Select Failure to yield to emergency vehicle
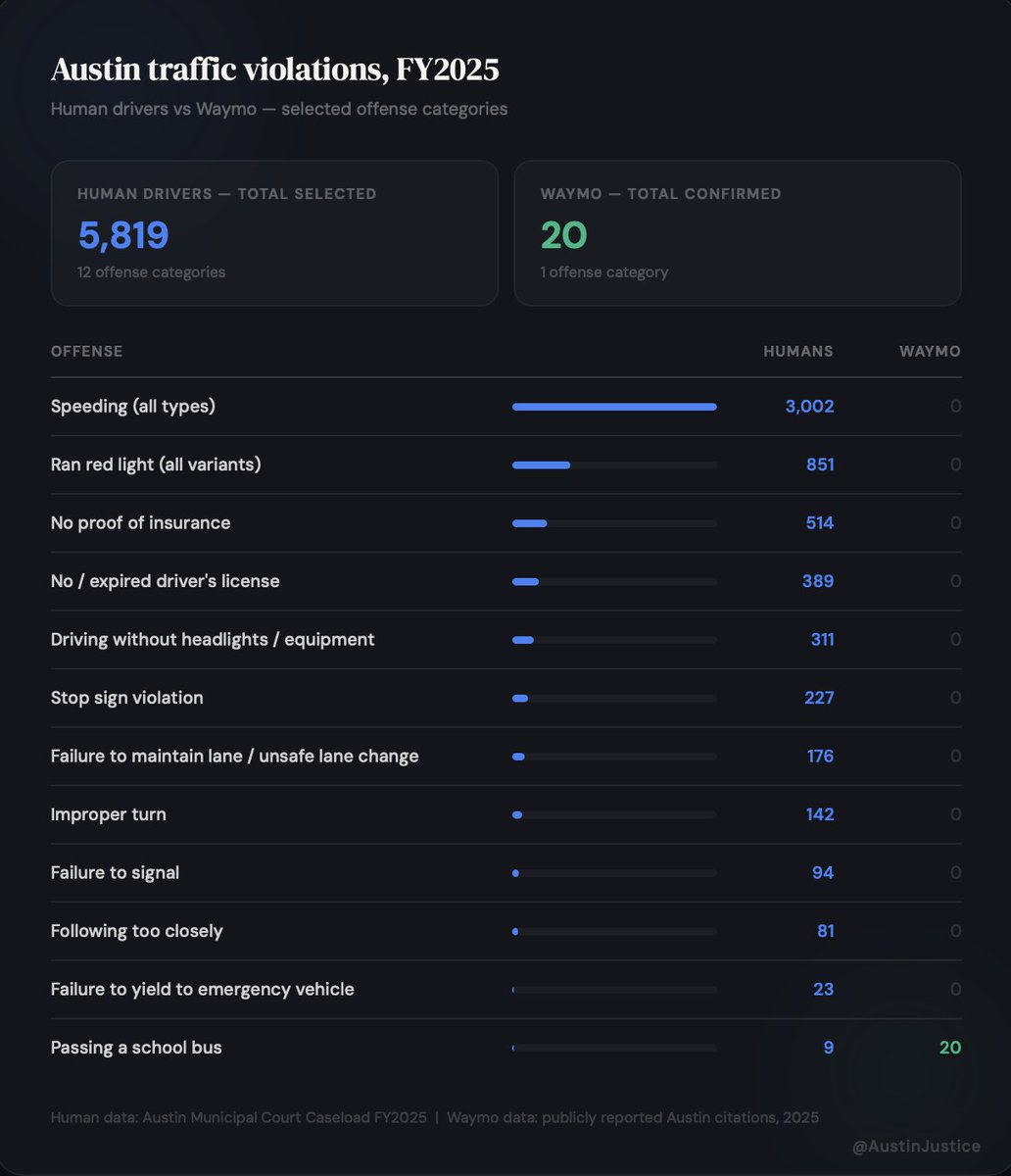Image resolution: width=1011 pixels, height=1176 pixels. click(202, 989)
